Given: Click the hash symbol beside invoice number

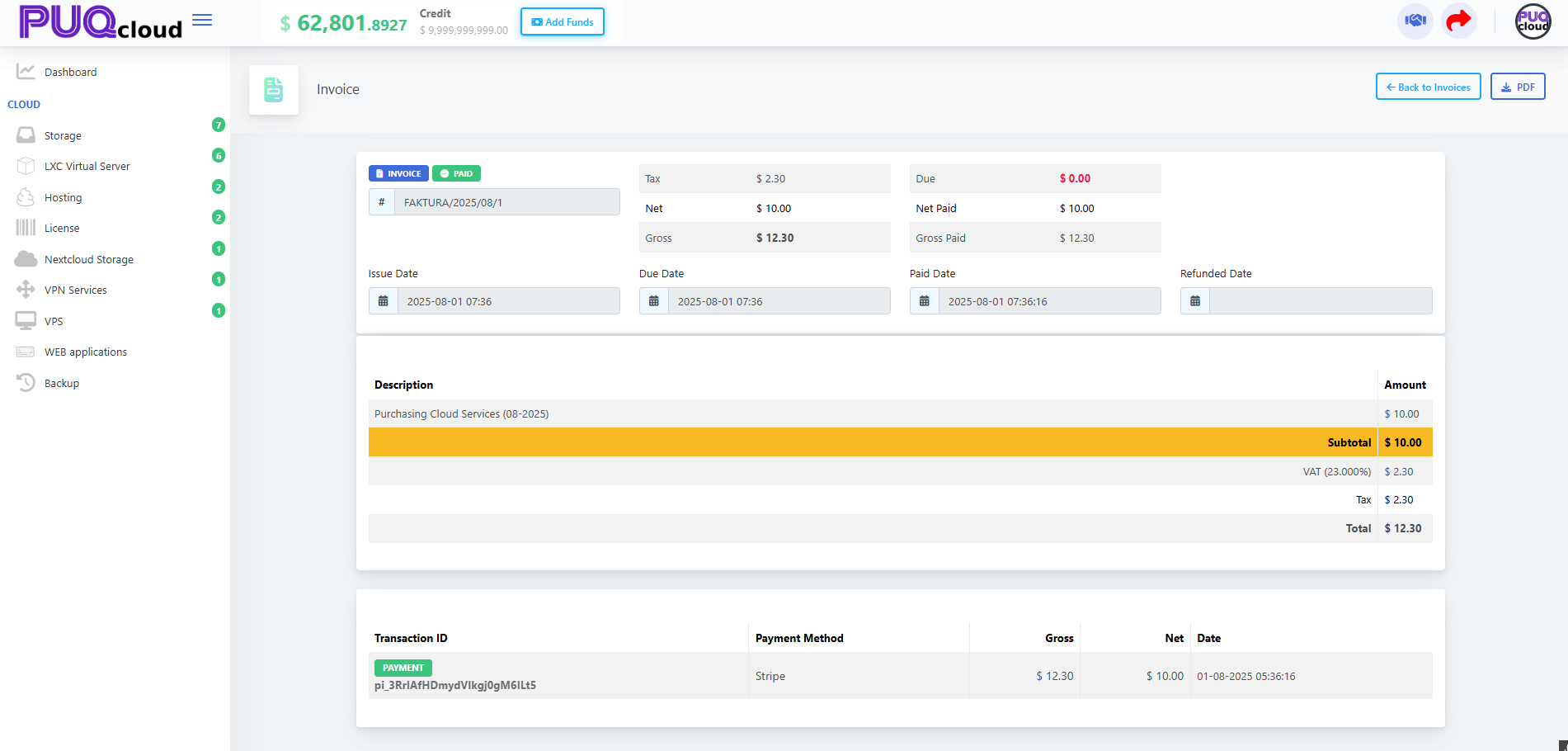Looking at the screenshot, I should coord(382,202).
